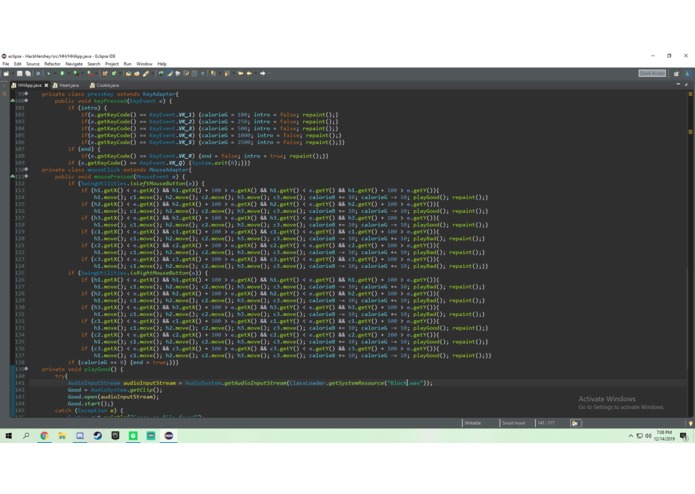Click the restored view icon in left sidebar
Viewport: 695px width, 494px height.
[x=5, y=94]
